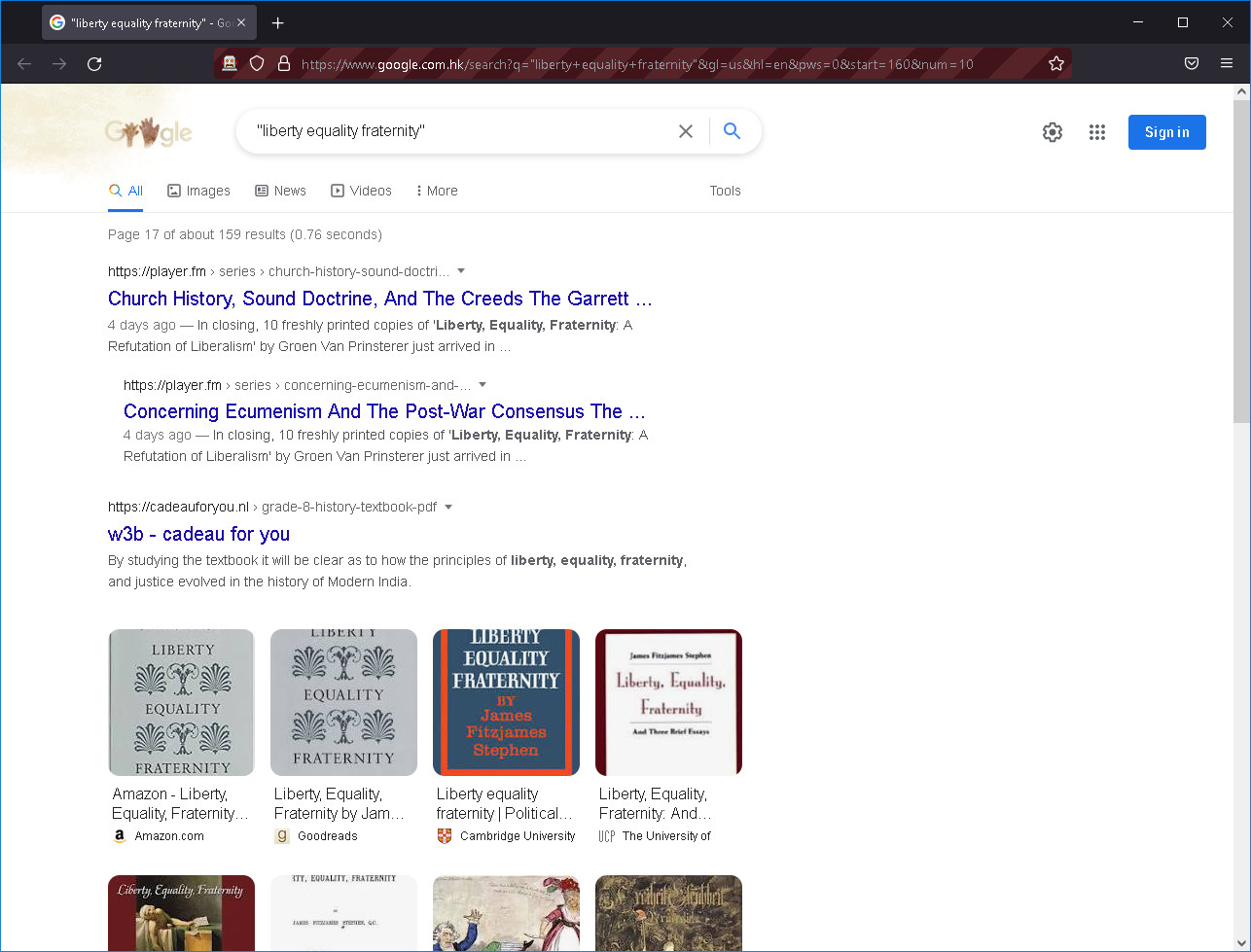
Task: Open 'Concerning Ecumenism And The Post-War' result
Action: 385,411
